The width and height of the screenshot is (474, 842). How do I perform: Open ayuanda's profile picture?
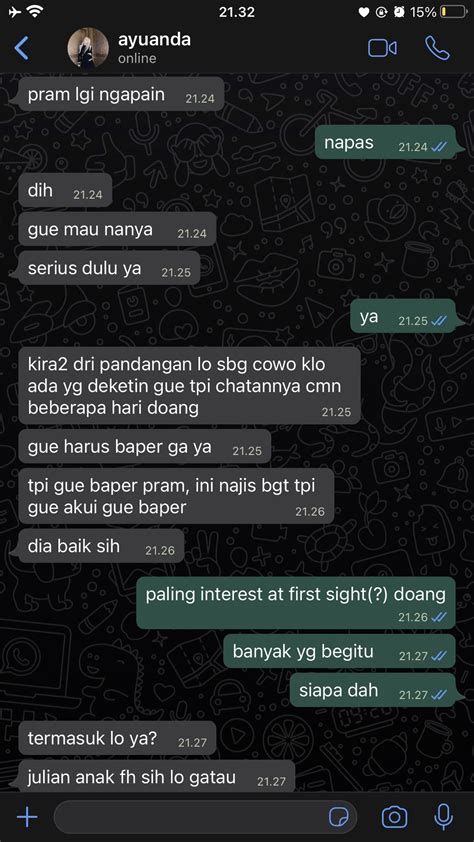coord(88,49)
